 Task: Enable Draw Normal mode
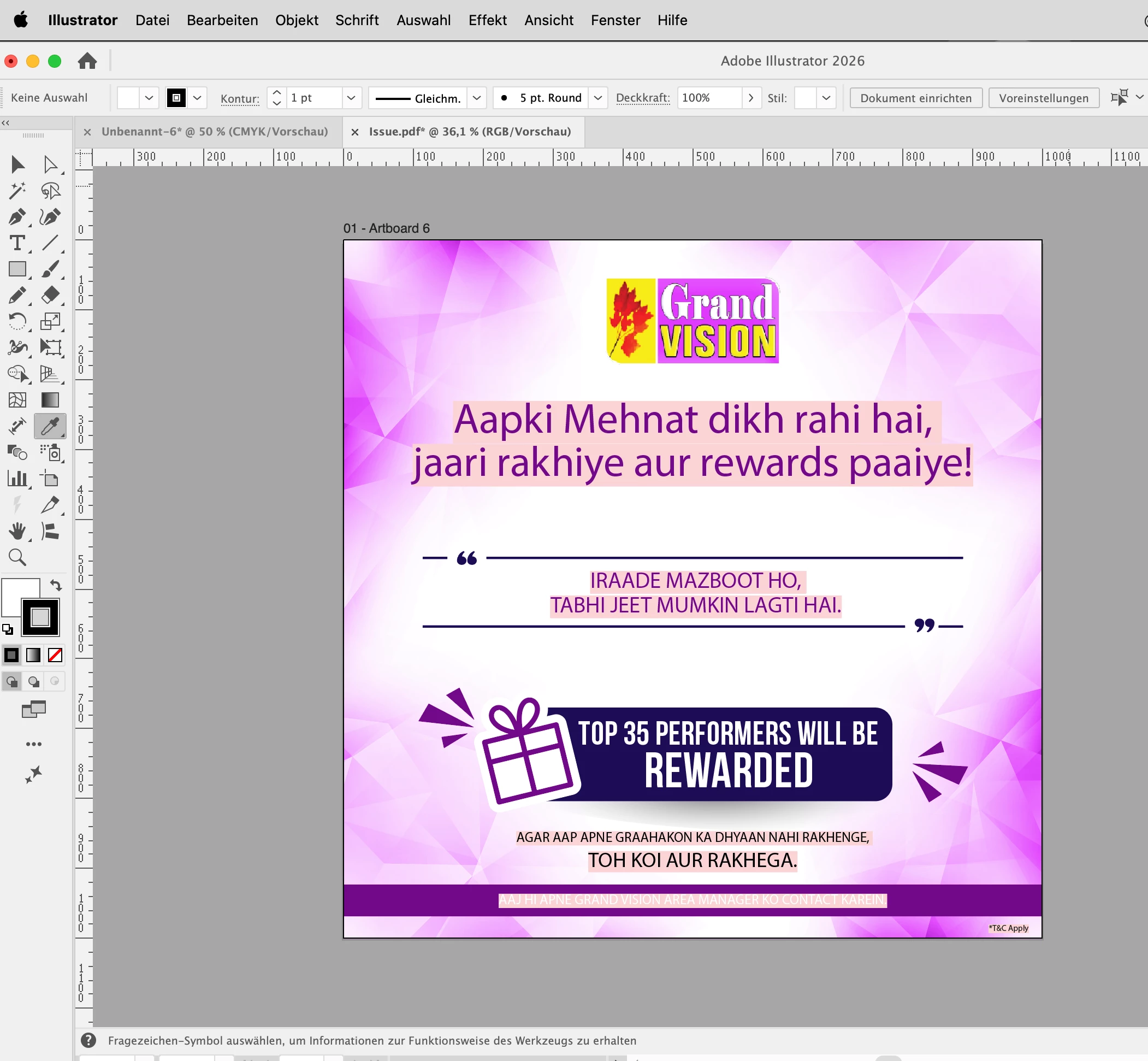pos(11,681)
